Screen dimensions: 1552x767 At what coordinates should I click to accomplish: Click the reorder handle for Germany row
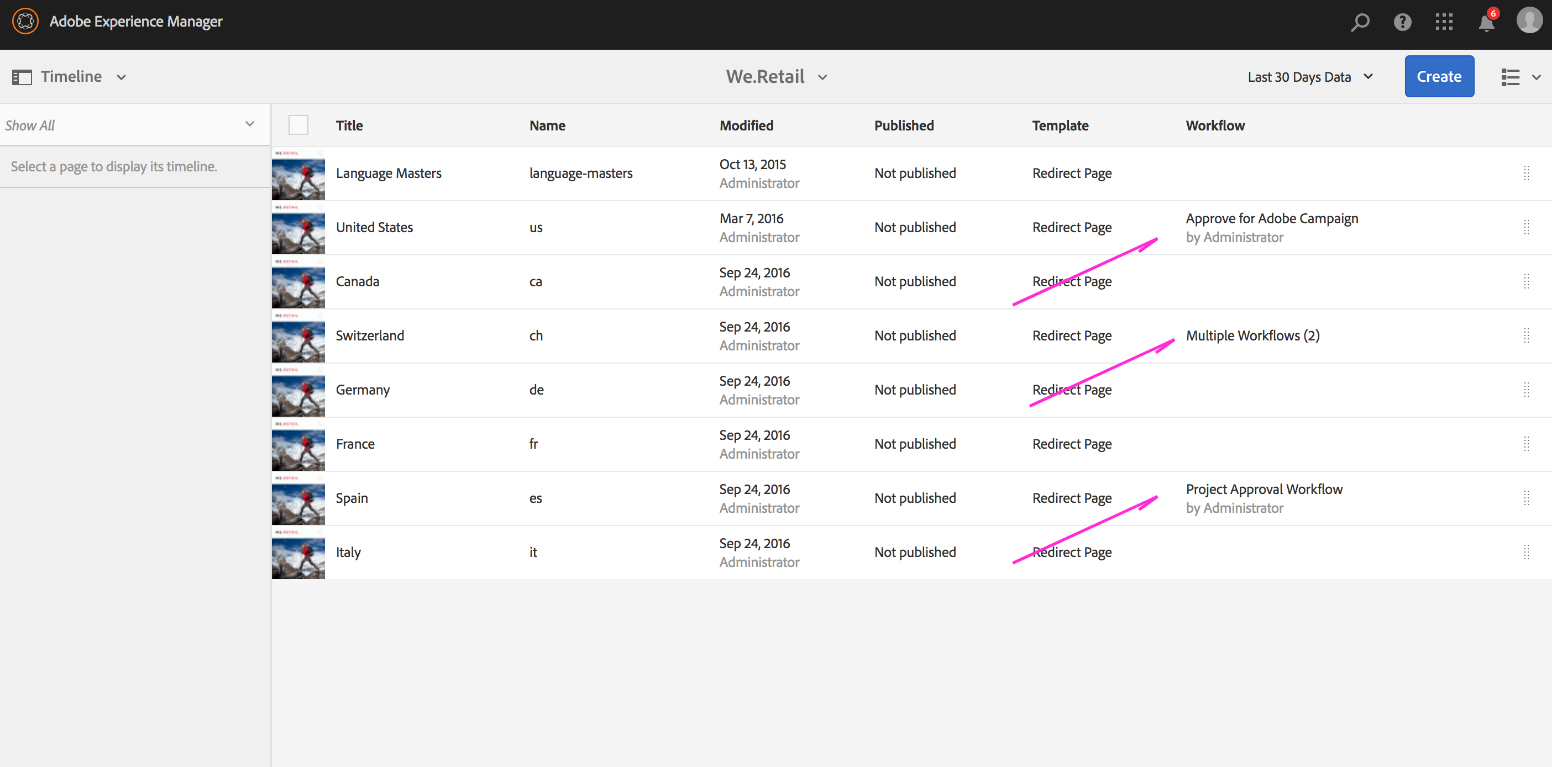(1526, 390)
